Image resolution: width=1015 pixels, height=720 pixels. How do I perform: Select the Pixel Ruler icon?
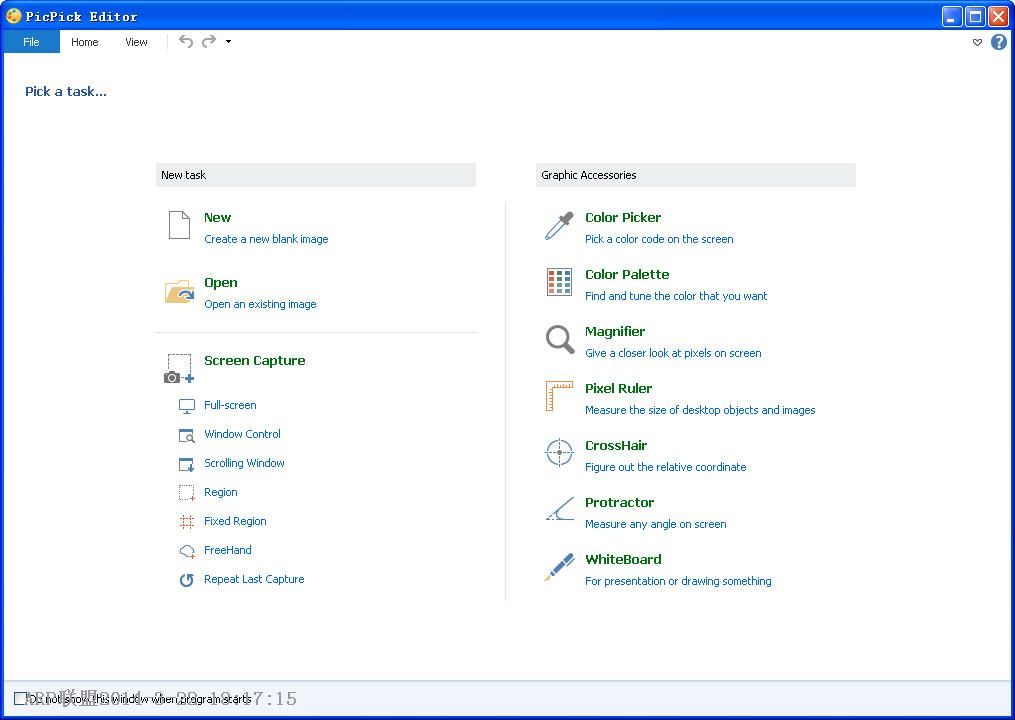point(559,397)
